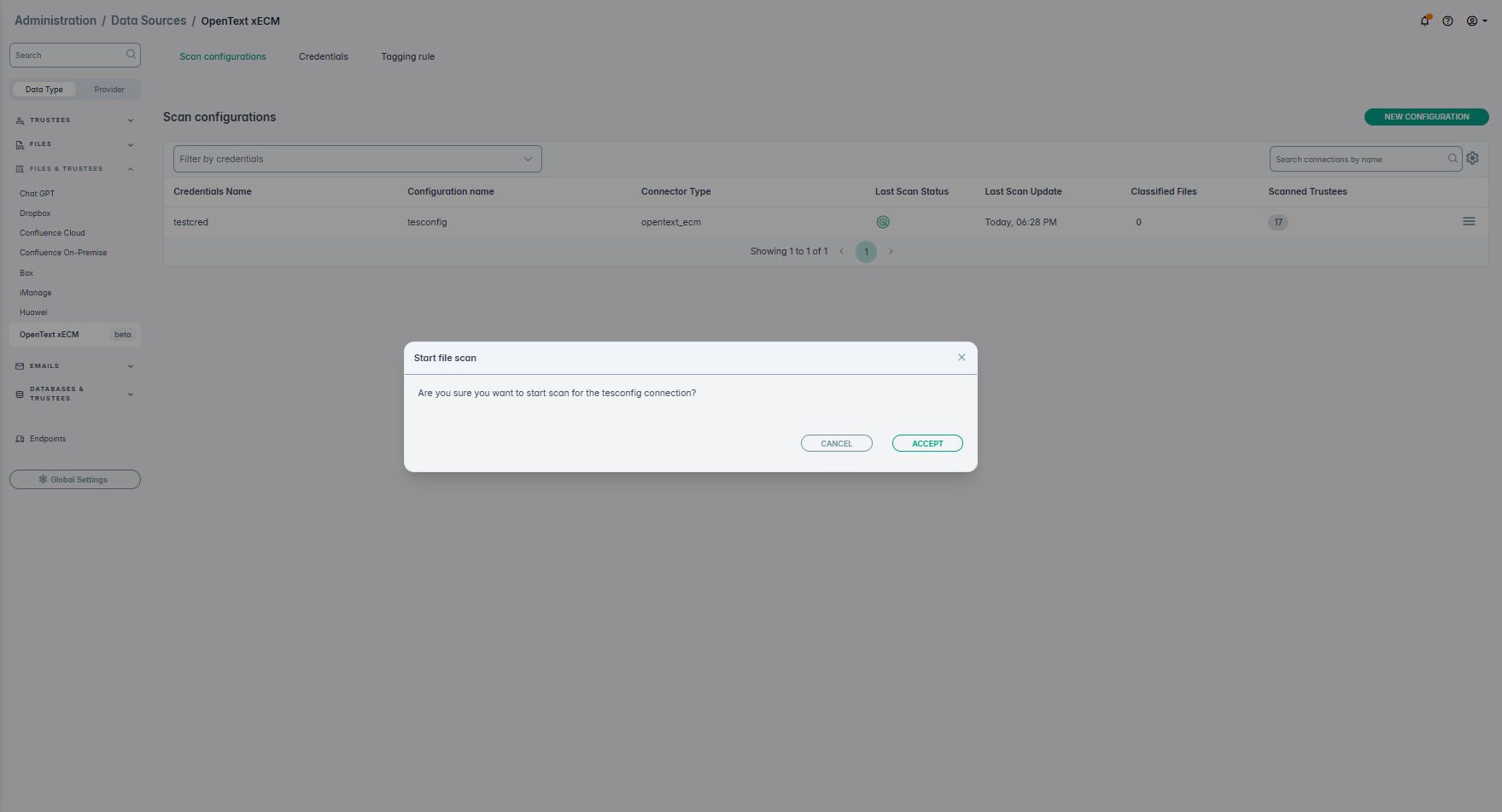The image size is (1502, 812).
Task: Click the sidebar search magnifier icon
Action: (131, 55)
